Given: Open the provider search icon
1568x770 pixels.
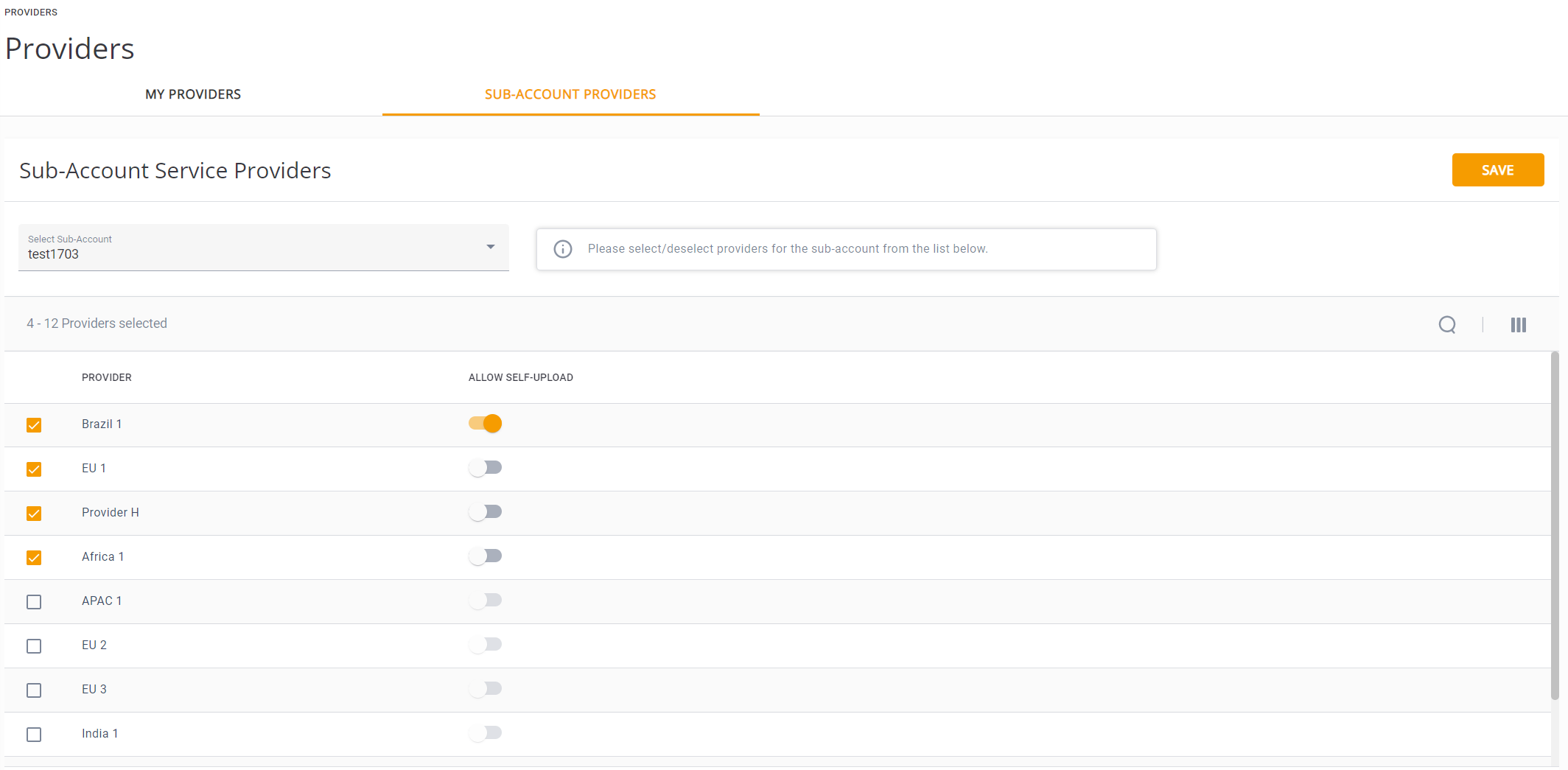Looking at the screenshot, I should pos(1447,324).
